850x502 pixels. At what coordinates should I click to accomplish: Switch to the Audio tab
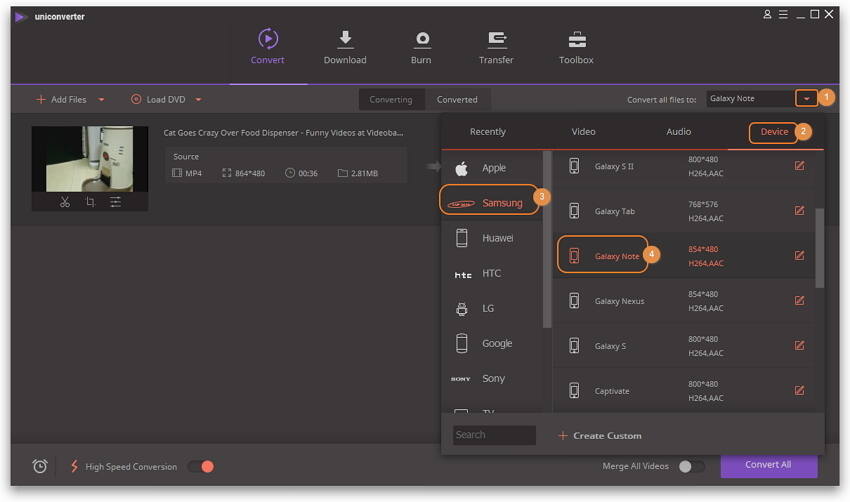point(679,132)
